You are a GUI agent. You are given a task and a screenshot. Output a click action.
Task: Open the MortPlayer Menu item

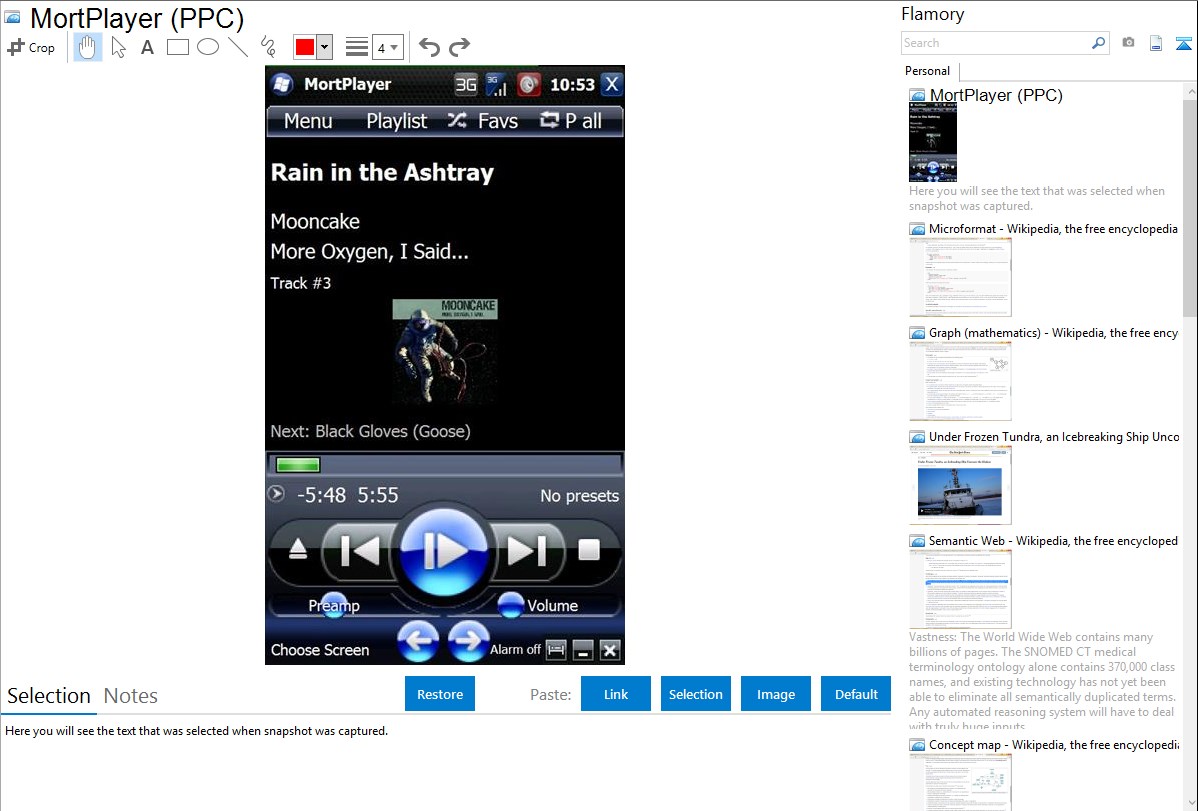tap(308, 121)
